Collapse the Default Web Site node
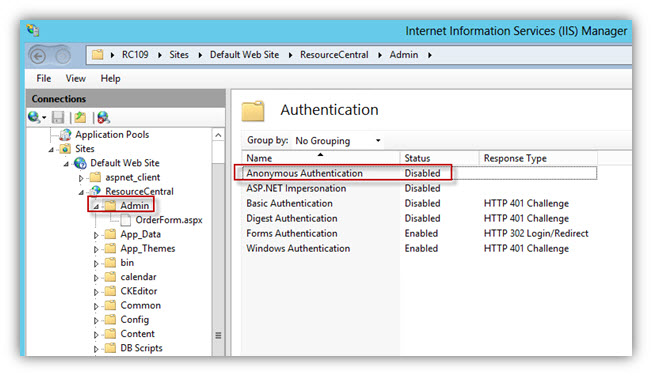Screen dimensions: 652x376 coord(66,164)
